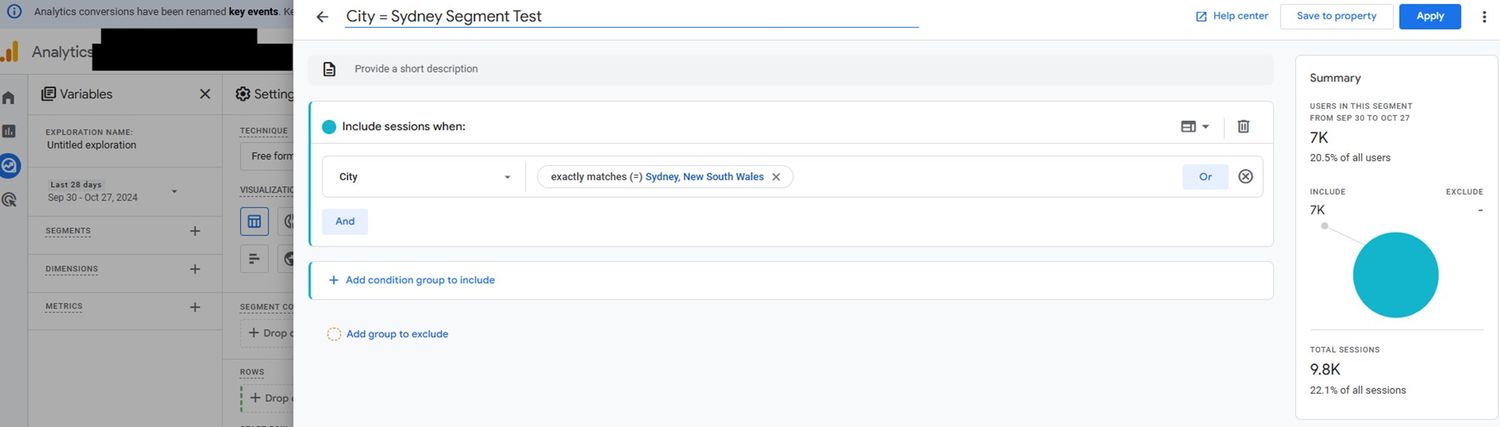
Task: Click the METRICS section label
Action: point(64,307)
